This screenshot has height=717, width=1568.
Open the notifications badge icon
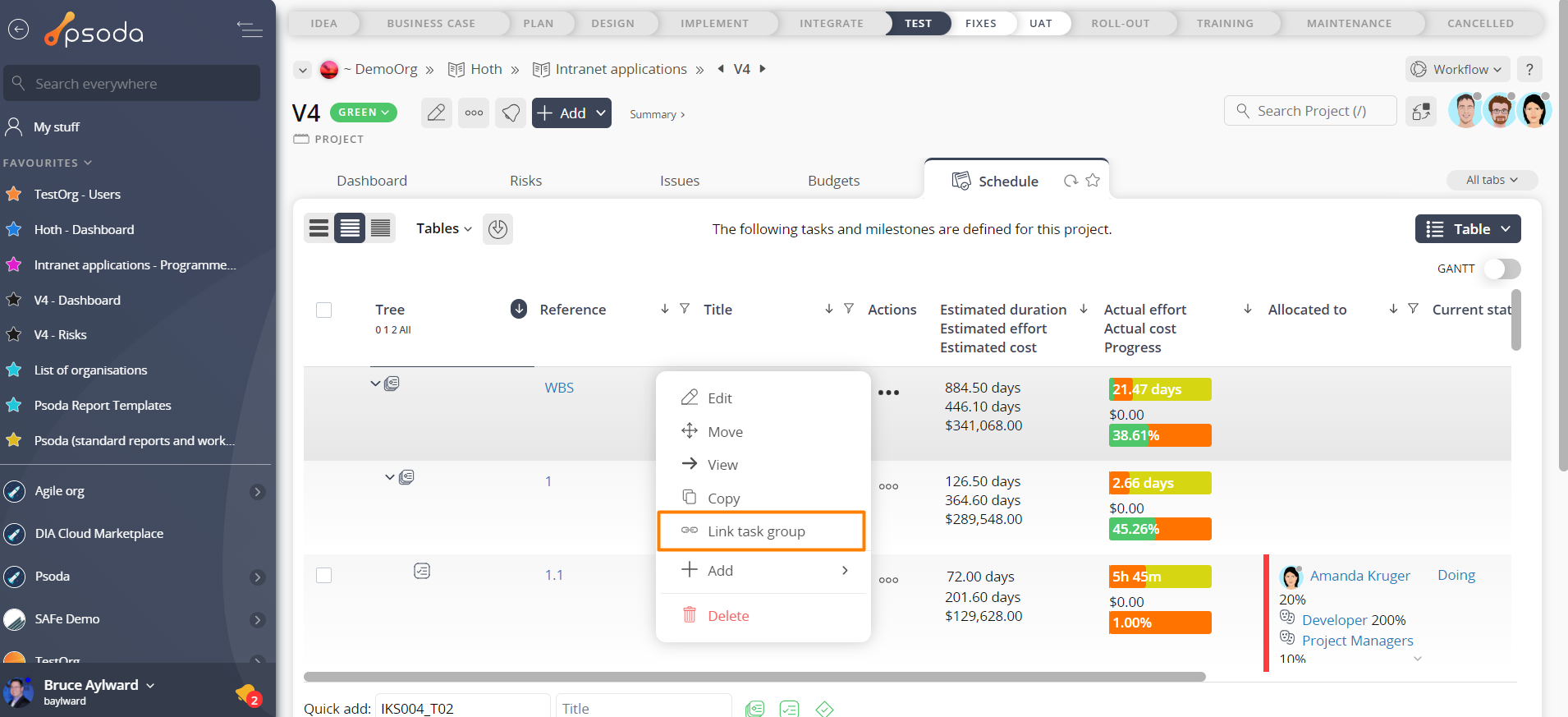[247, 695]
